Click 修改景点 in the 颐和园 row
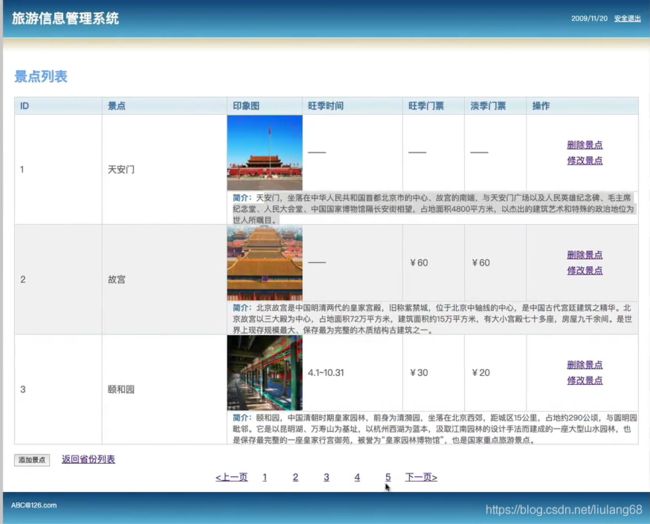 pos(585,380)
